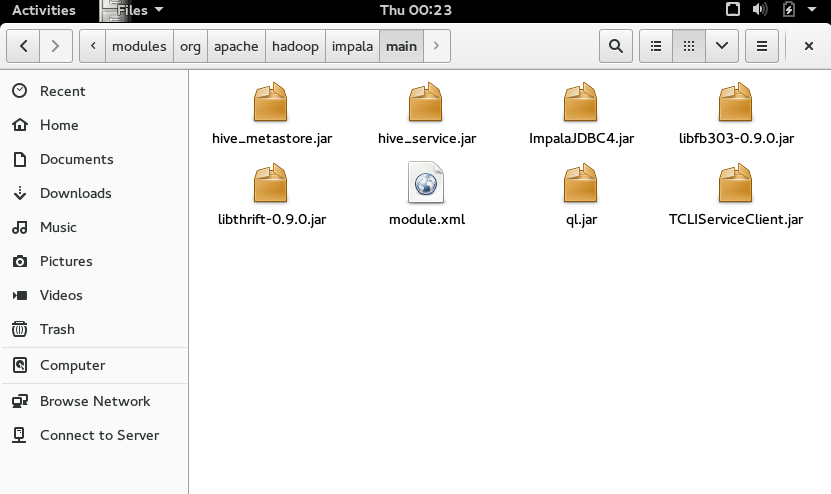This screenshot has height=494, width=831.
Task: Open the hamburger location menu
Action: [762, 46]
